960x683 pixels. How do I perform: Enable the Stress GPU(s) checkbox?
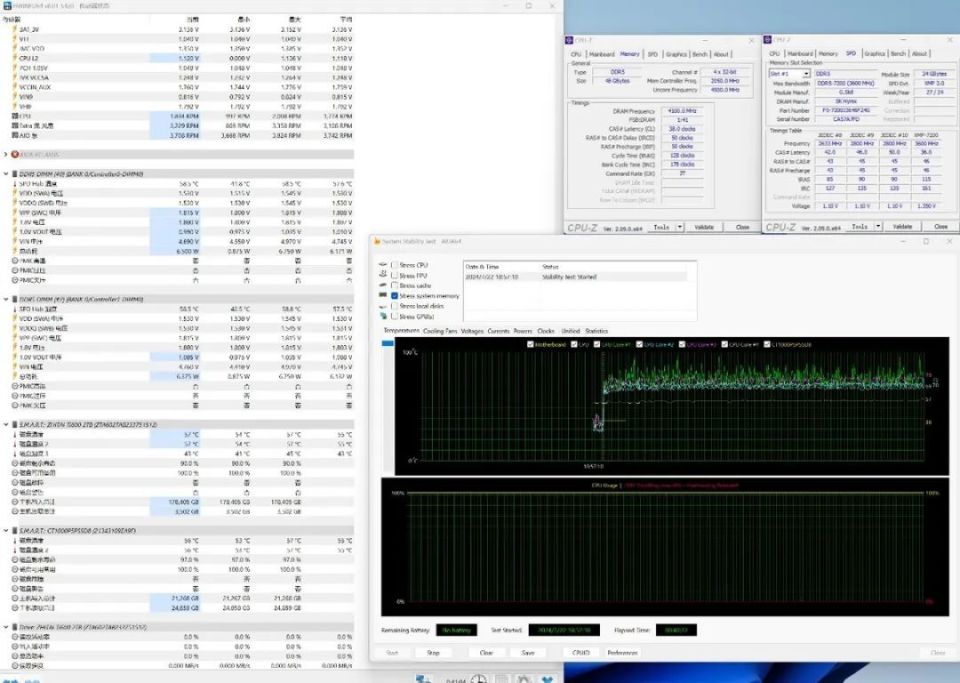point(394,316)
